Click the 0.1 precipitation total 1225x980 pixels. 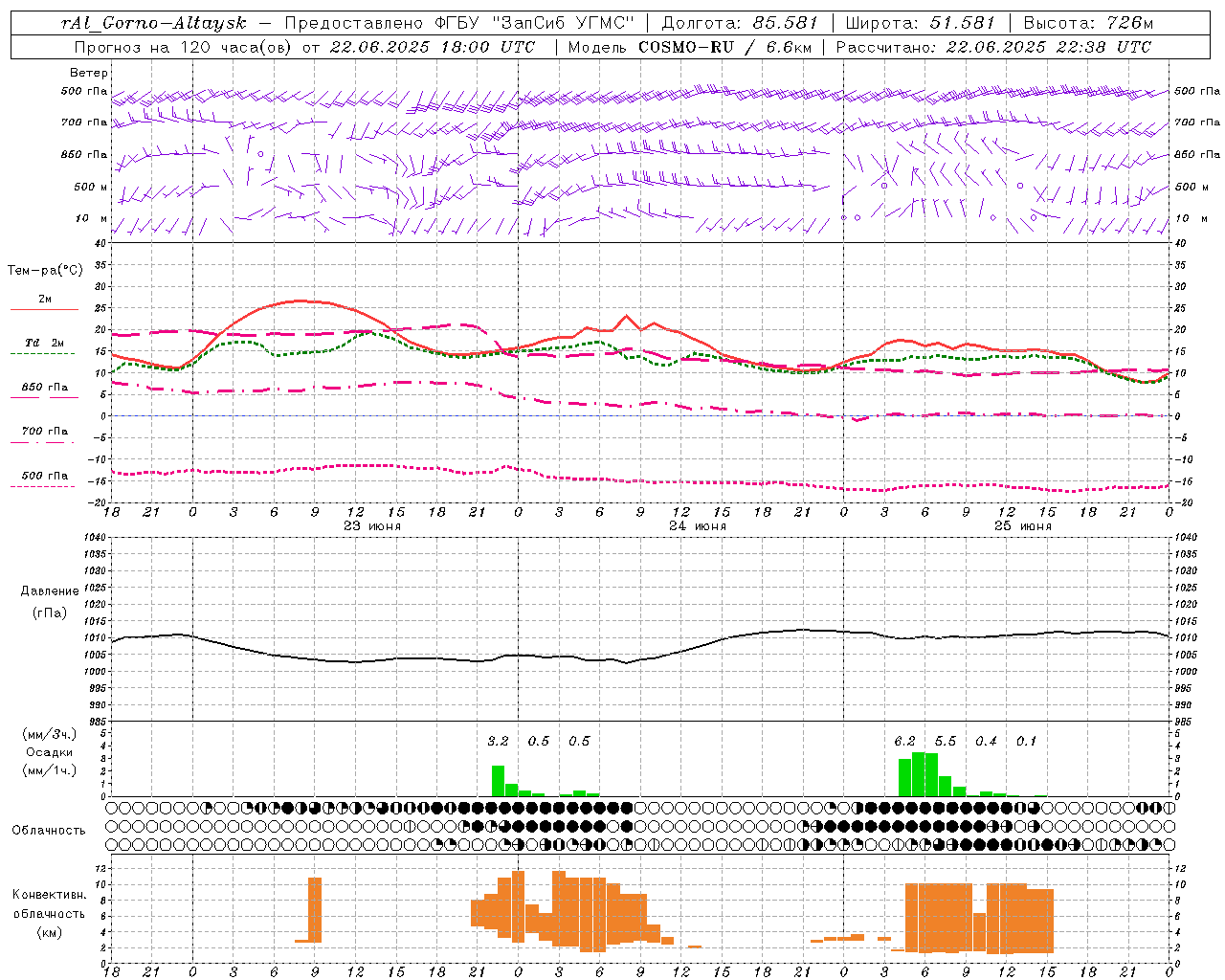click(1026, 742)
